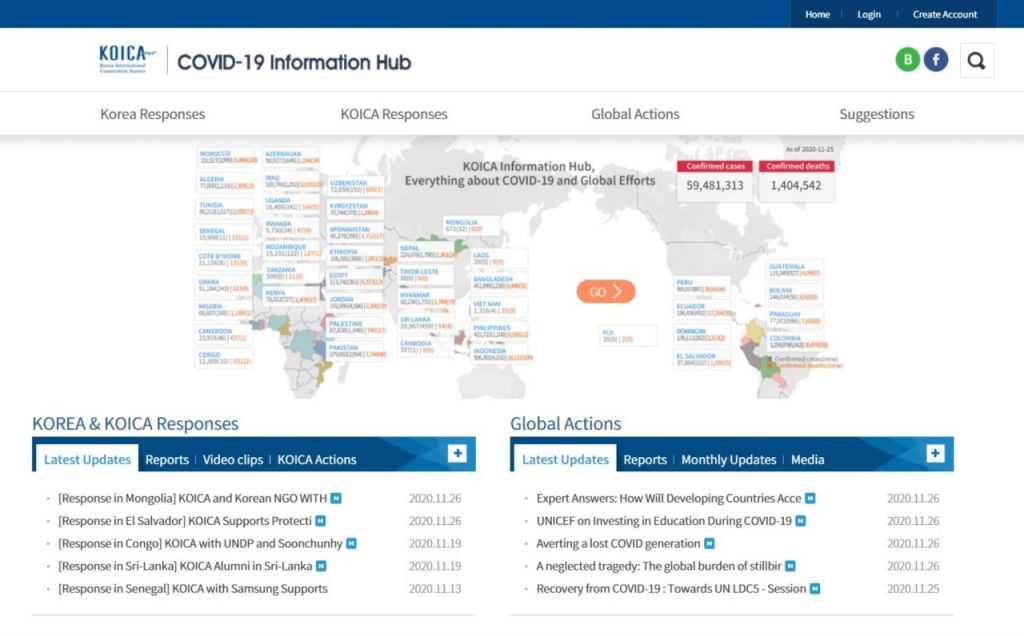1024x636 pixels.
Task: Click new badge beside Averting a lost COVID generation
Action: 709,544
